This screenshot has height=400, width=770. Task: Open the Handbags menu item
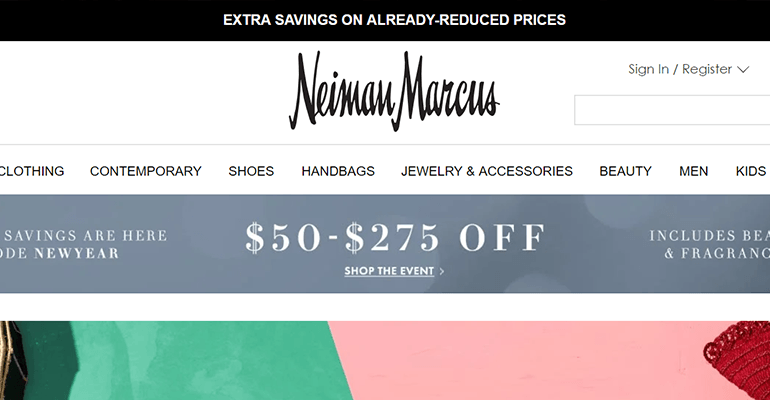click(x=338, y=171)
